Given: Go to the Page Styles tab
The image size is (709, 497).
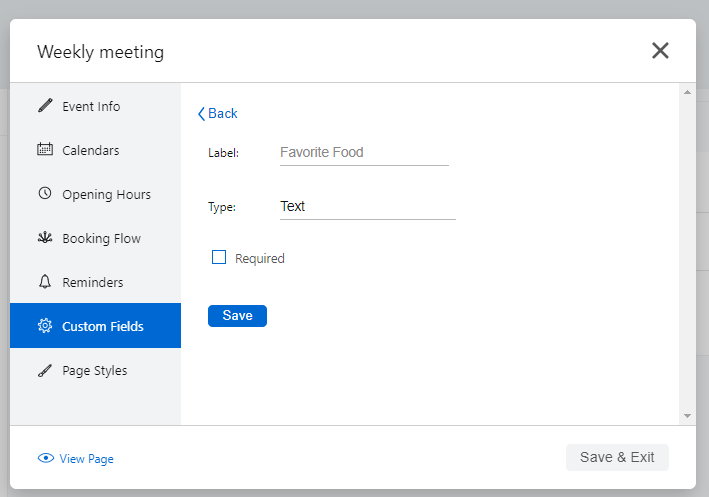Looking at the screenshot, I should [95, 370].
